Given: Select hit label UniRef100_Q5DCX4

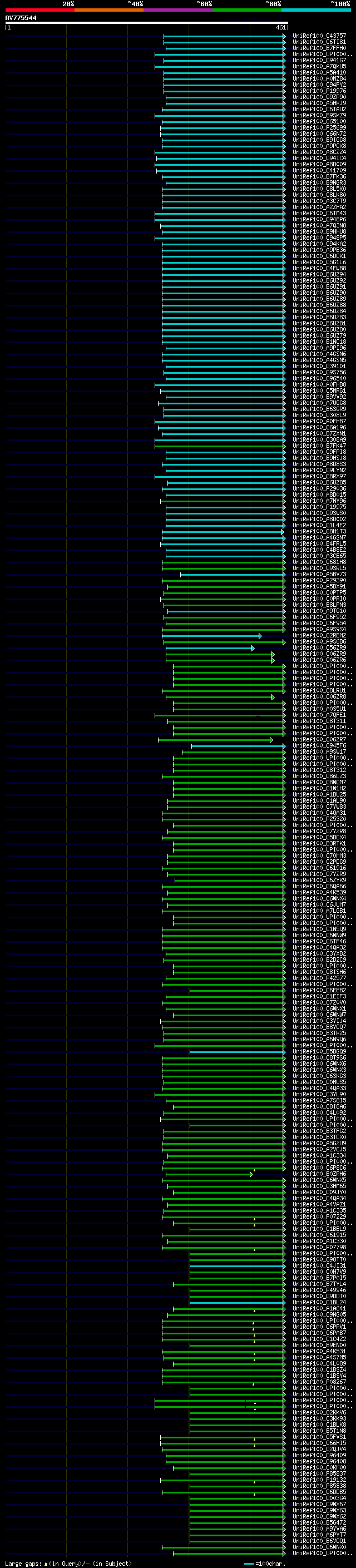Looking at the screenshot, I should coord(319,838).
